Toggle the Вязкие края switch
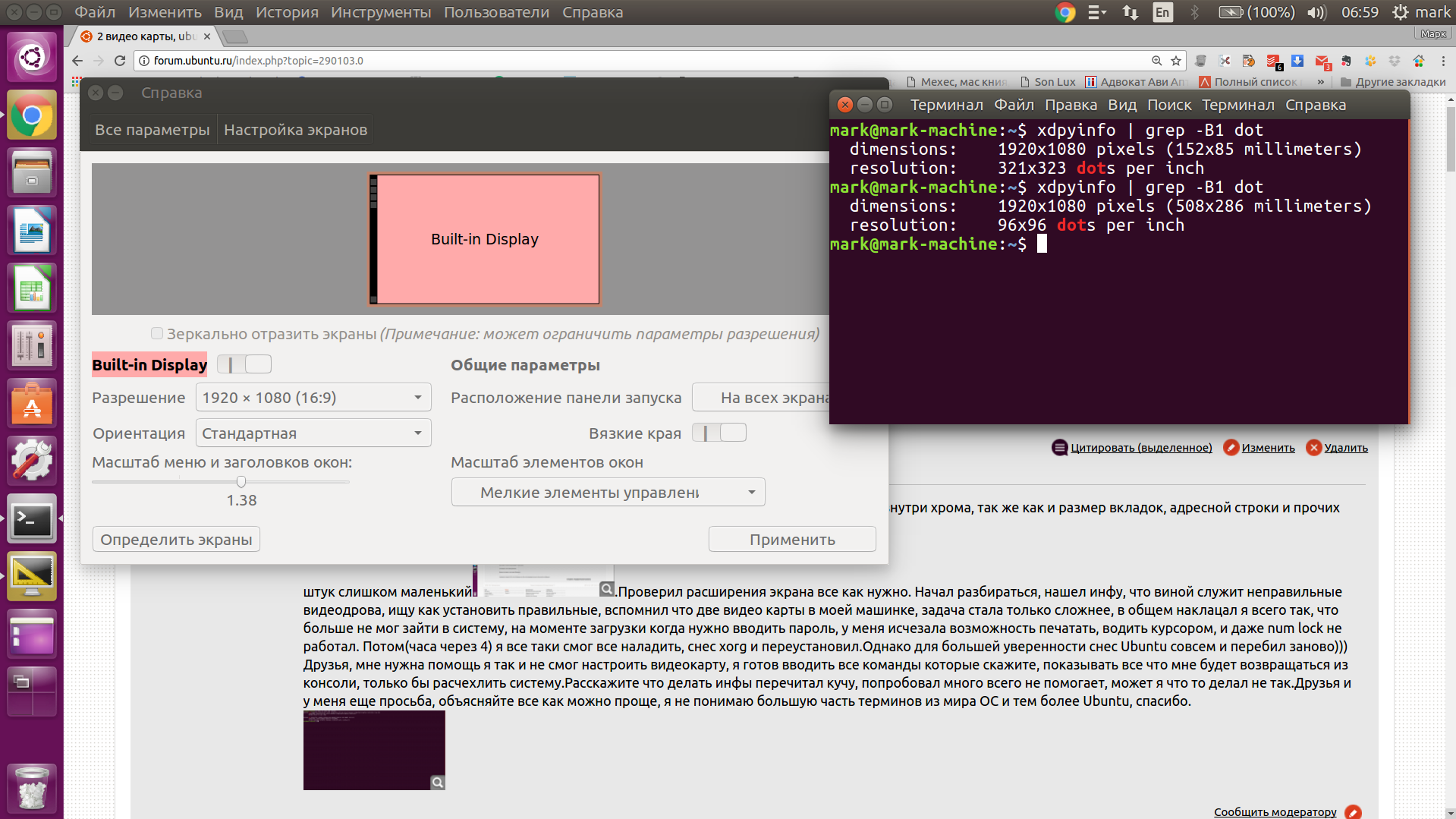 click(x=719, y=433)
